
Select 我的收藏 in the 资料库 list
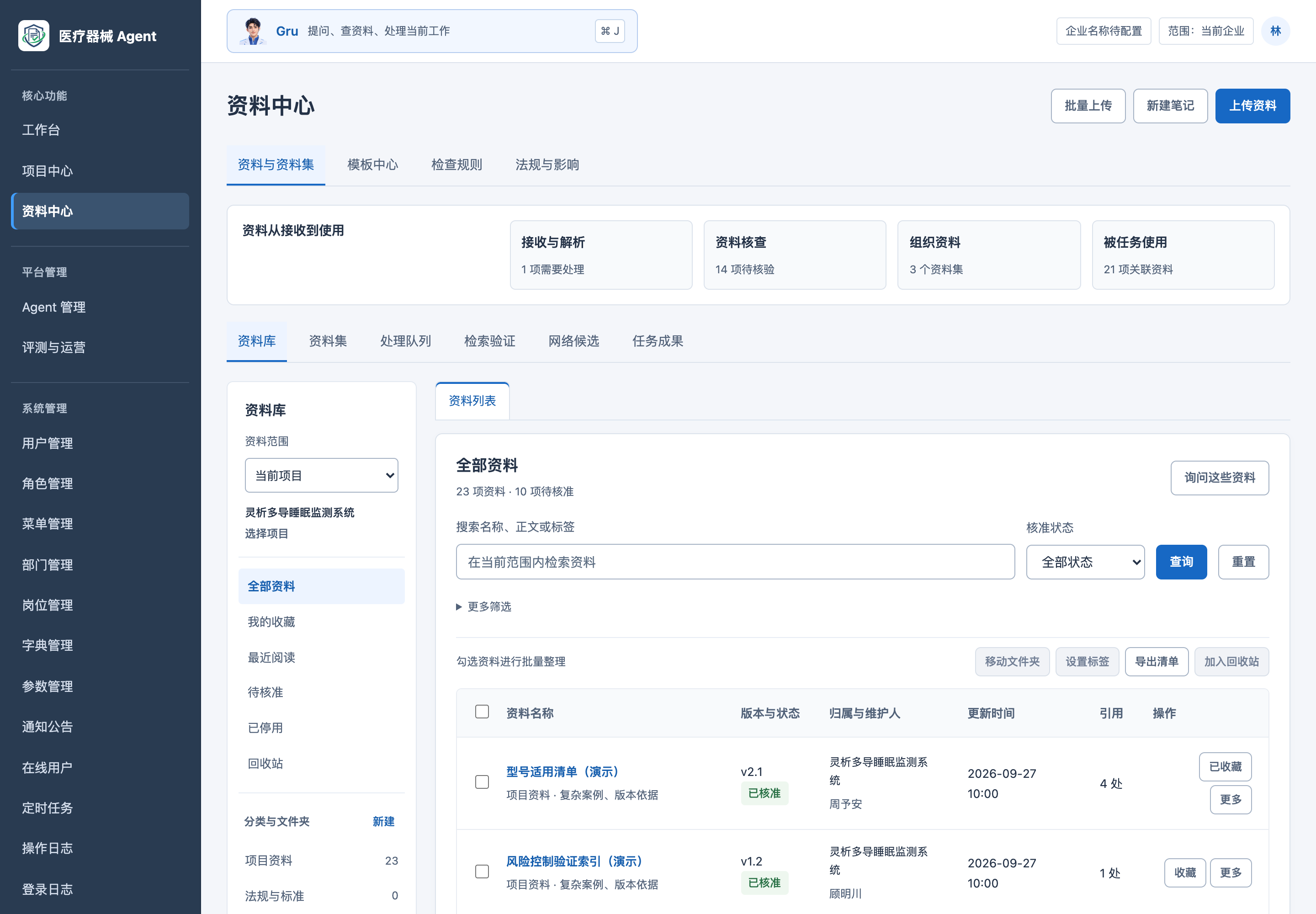click(321, 622)
